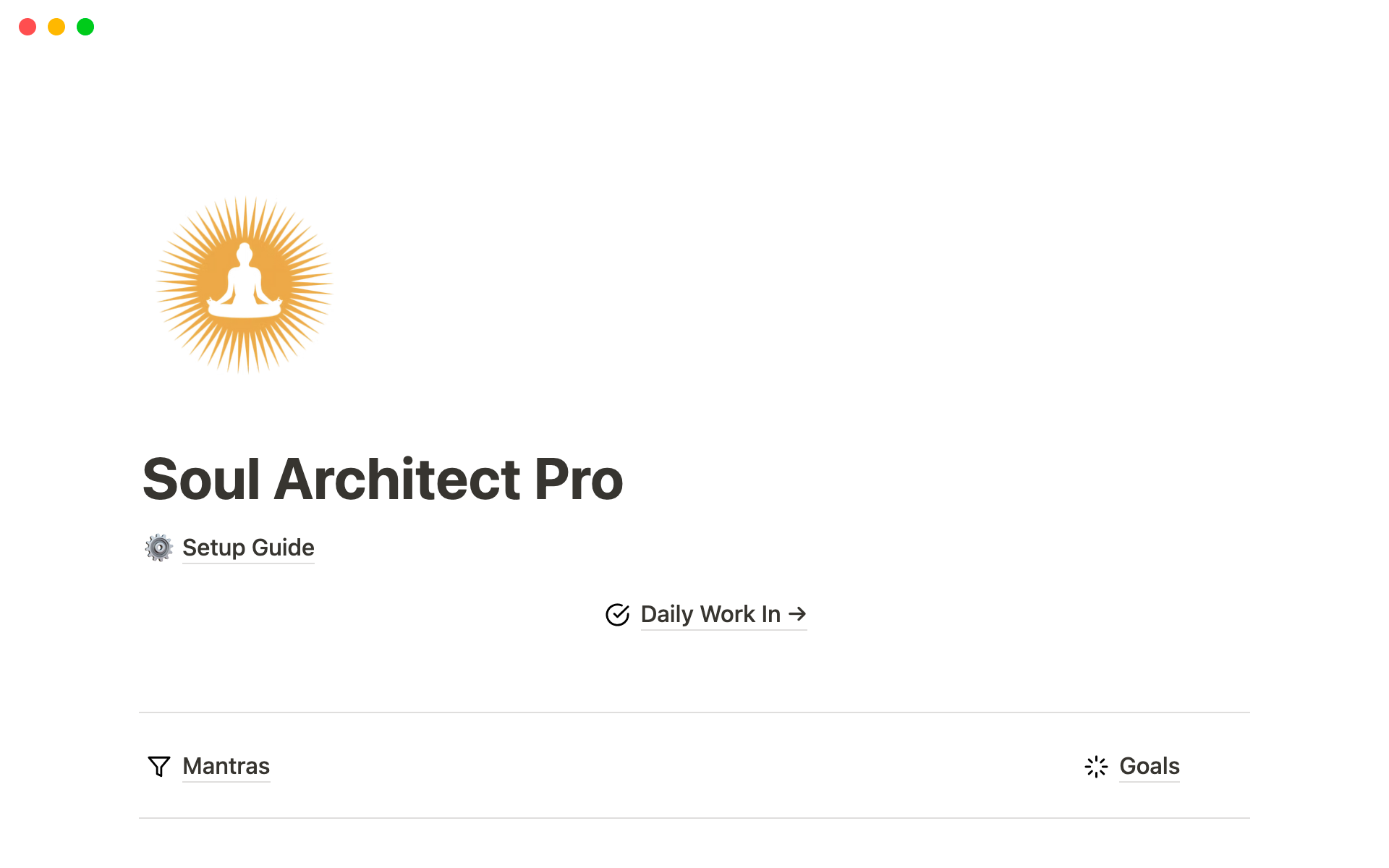Go to the Mantras page
The width and height of the screenshot is (1389, 868).
click(x=226, y=766)
